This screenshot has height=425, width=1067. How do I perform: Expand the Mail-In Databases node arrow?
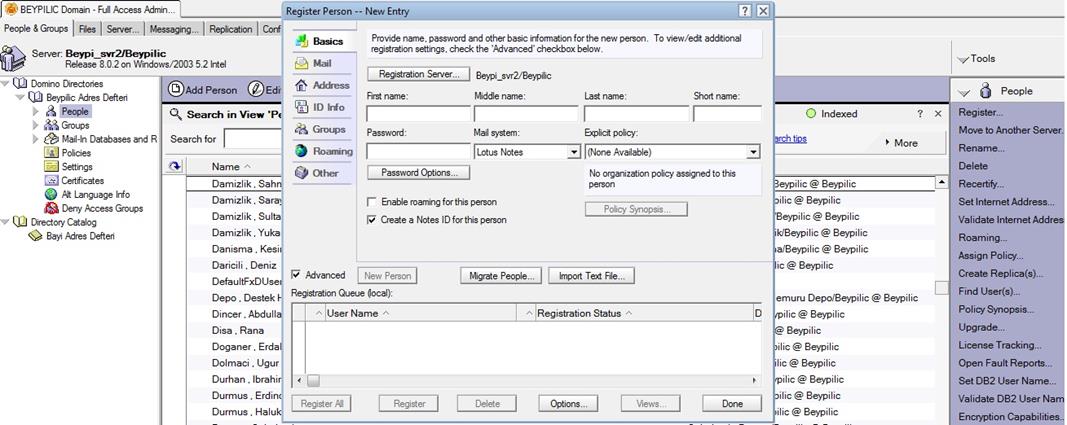[35, 139]
